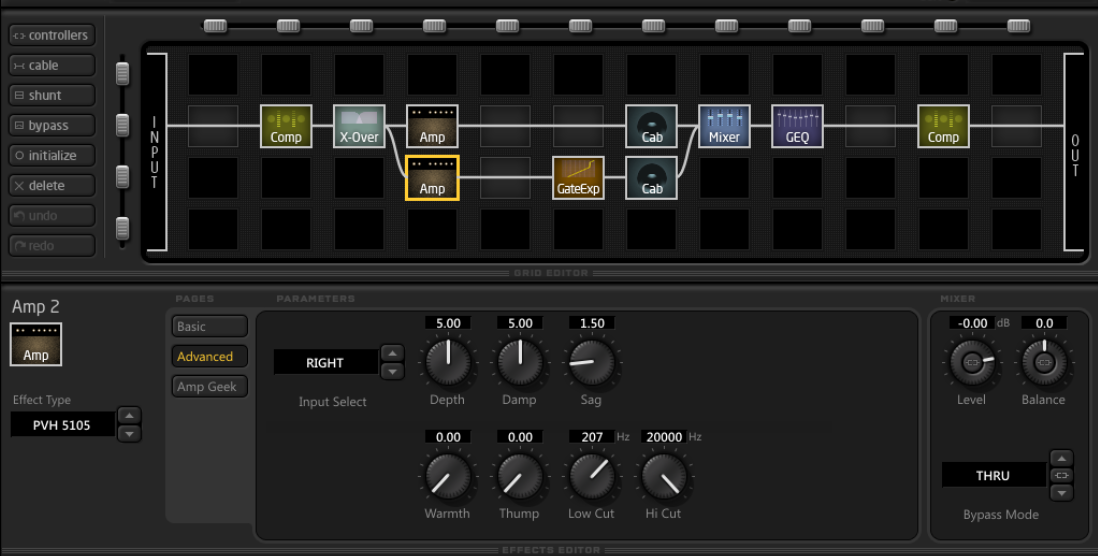
Task: Click the Sag value field 1.50
Action: tap(592, 324)
